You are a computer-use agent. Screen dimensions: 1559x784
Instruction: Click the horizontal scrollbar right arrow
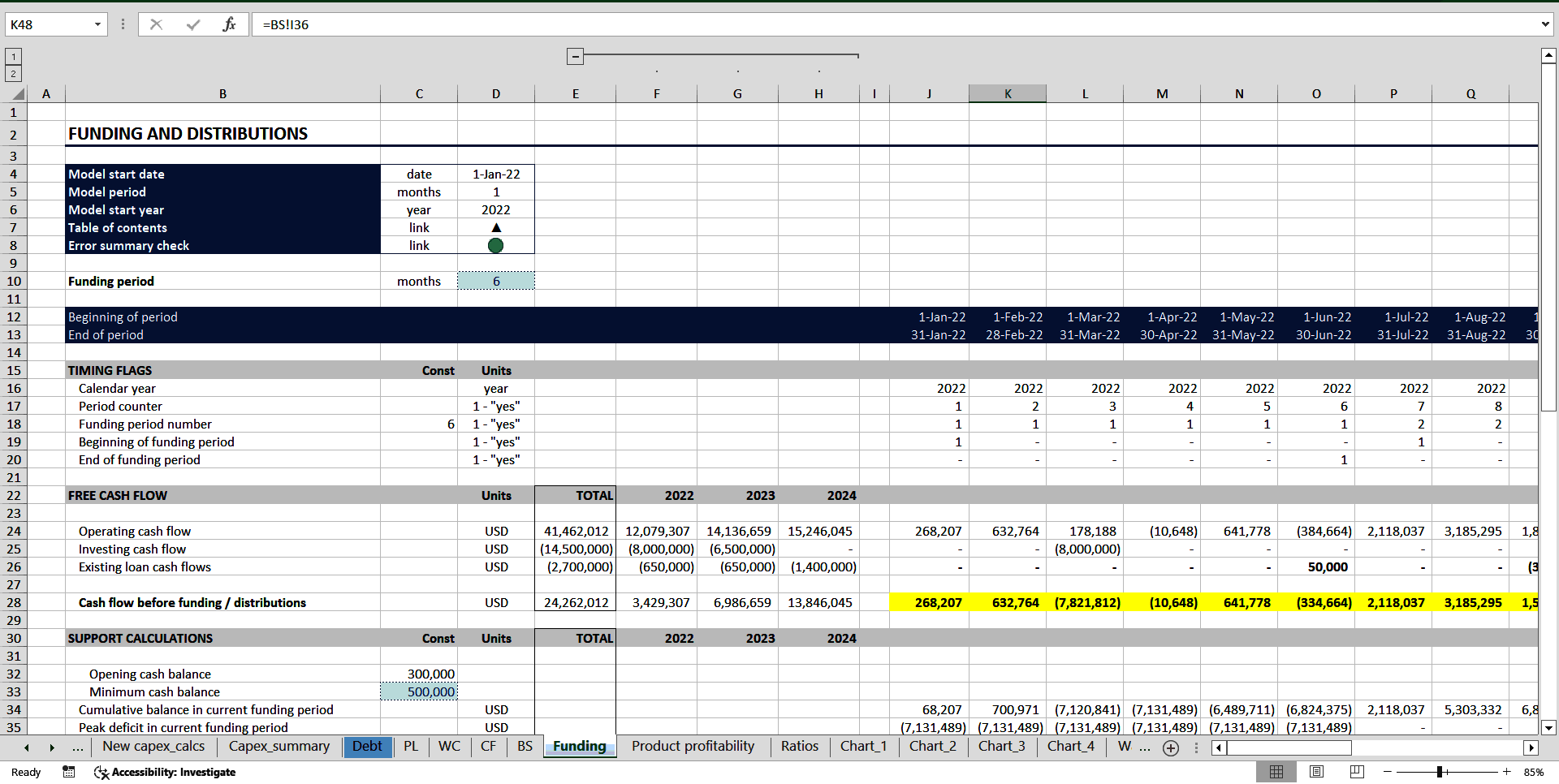click(x=1531, y=747)
